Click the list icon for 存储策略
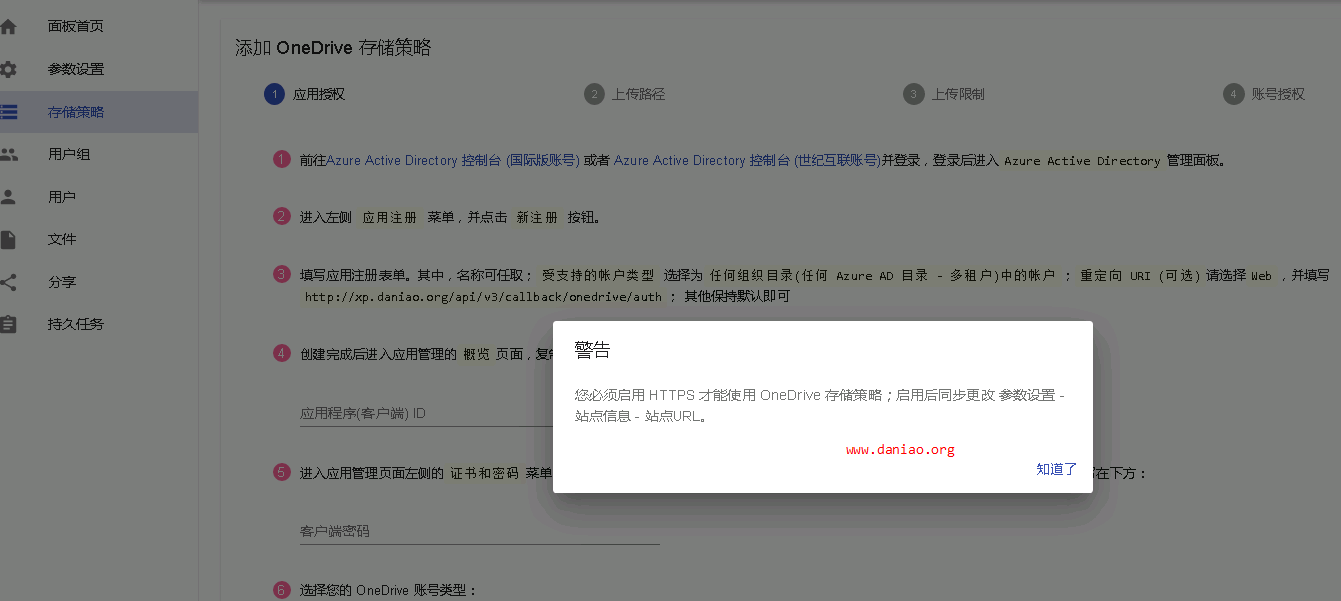The image size is (1341, 601). pyautogui.click(x=8, y=112)
